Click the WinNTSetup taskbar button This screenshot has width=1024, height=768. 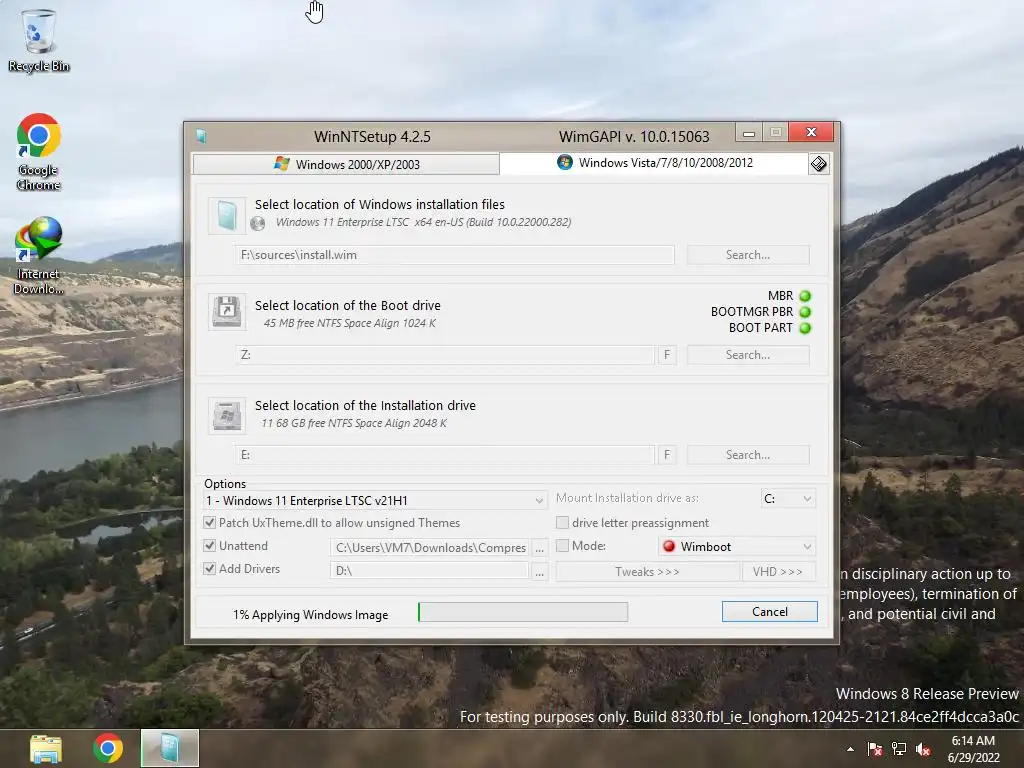pos(170,748)
